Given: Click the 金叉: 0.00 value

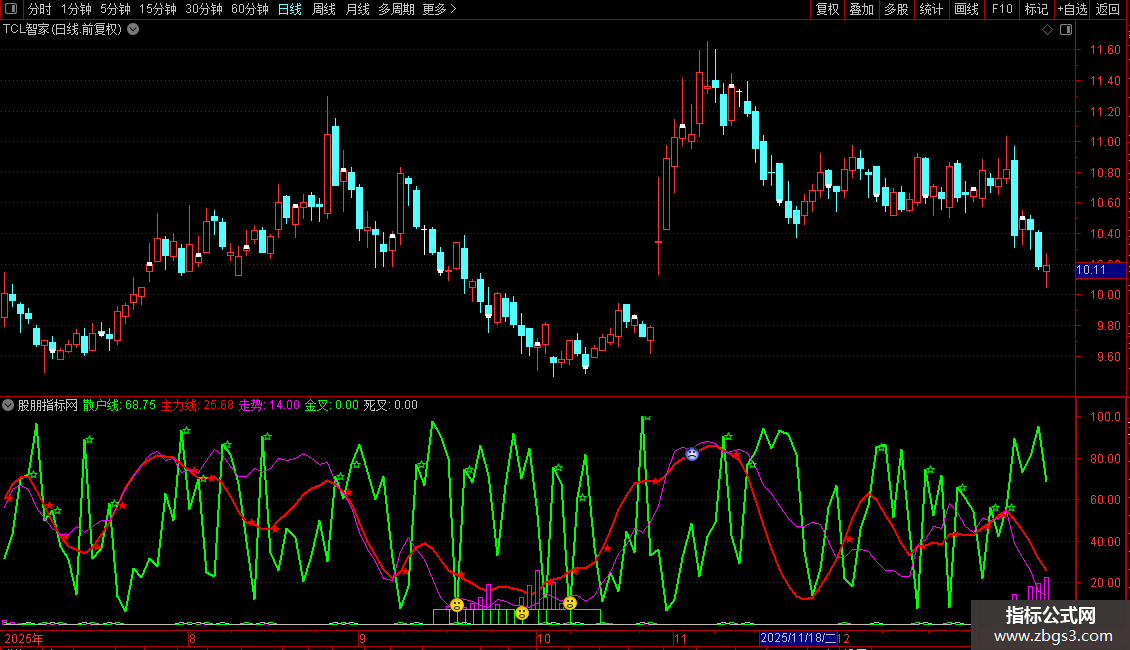Looking at the screenshot, I should click(332, 405).
